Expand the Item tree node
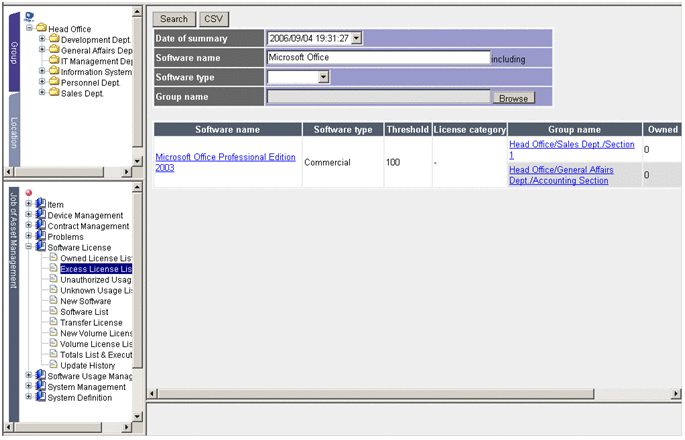 29,204
